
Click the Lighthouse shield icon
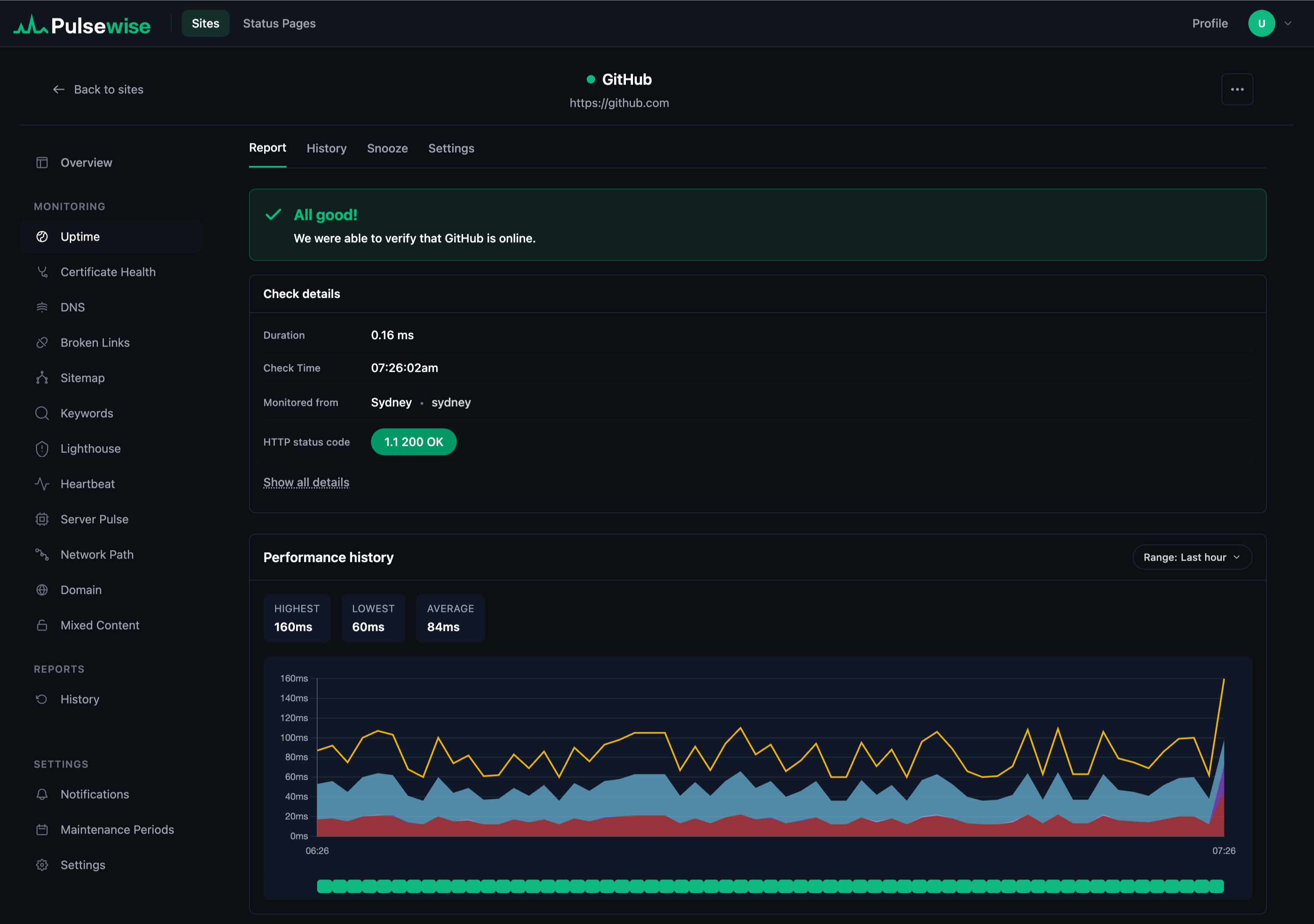pos(42,449)
